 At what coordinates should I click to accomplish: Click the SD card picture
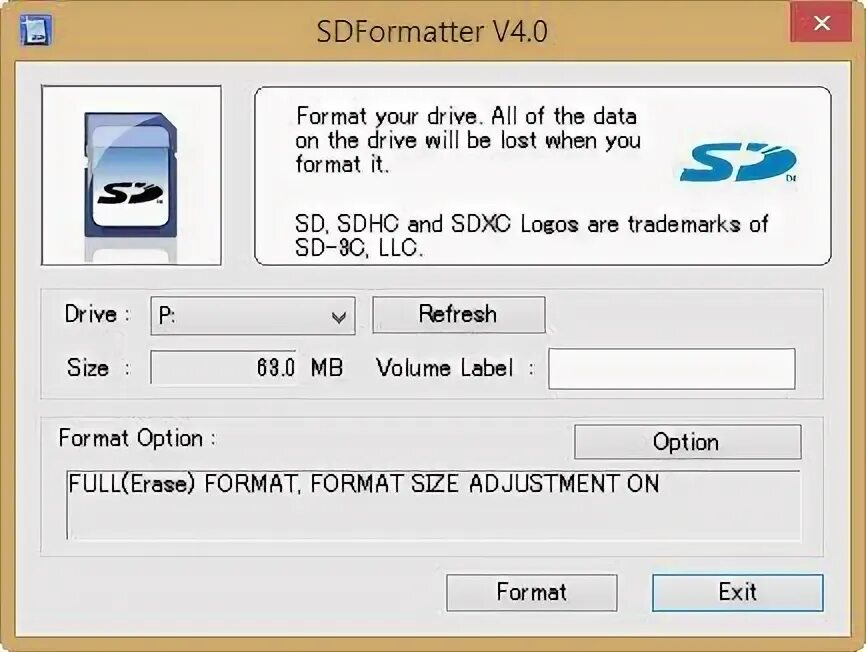pyautogui.click(x=131, y=176)
